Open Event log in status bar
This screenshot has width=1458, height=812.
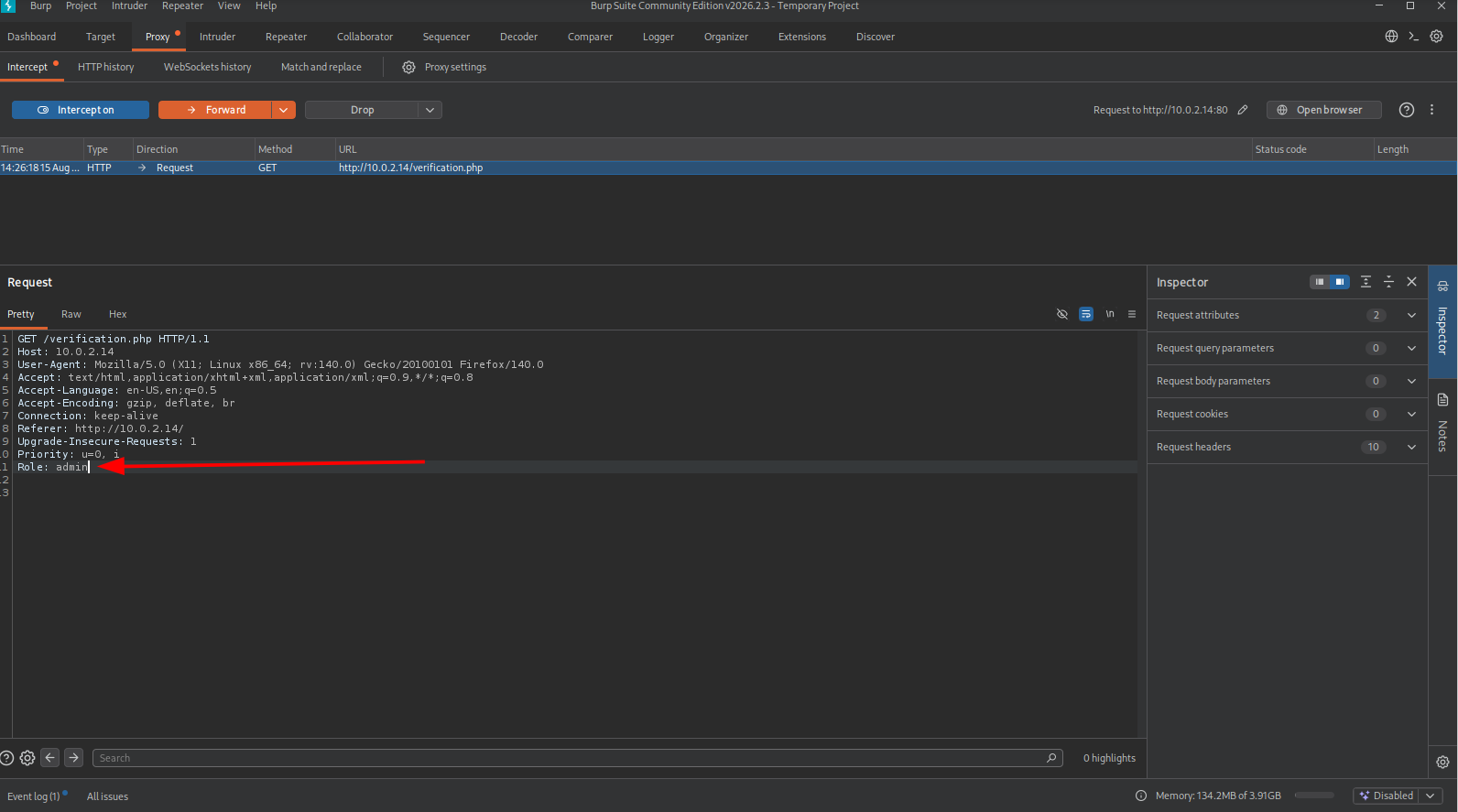coord(34,796)
